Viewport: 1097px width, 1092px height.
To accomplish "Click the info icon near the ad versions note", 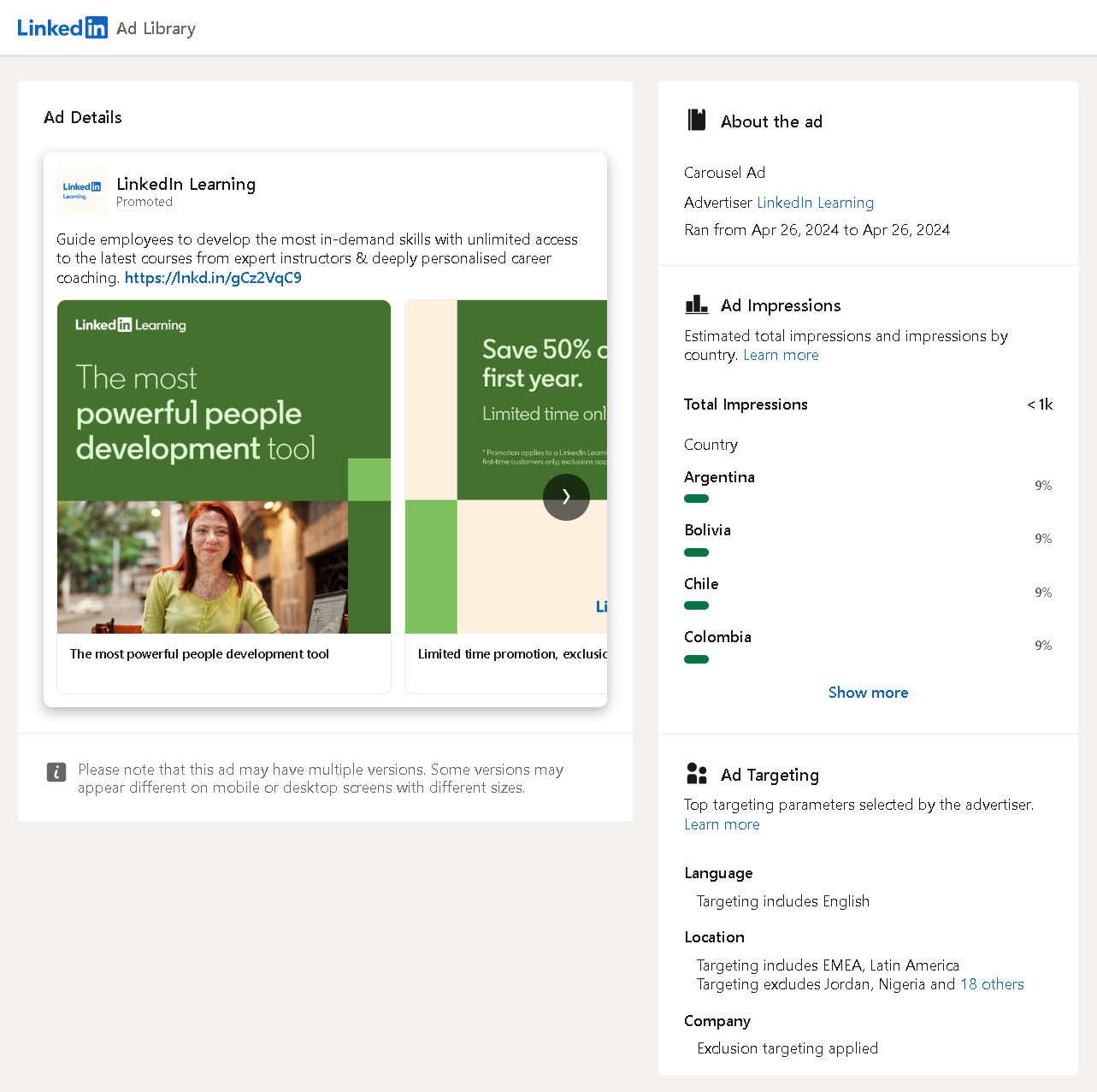I will tap(56, 771).
